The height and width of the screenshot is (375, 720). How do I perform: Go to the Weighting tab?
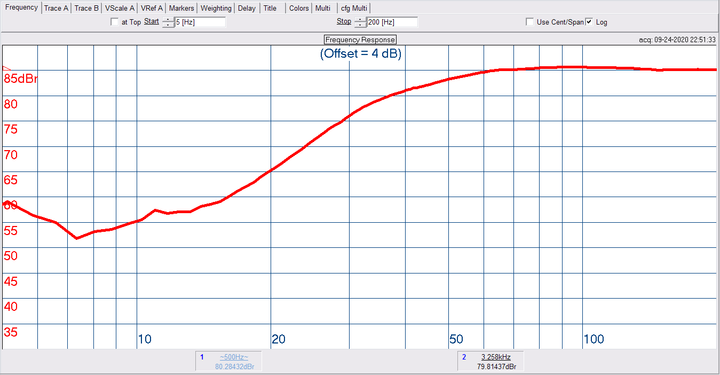pyautogui.click(x=216, y=8)
